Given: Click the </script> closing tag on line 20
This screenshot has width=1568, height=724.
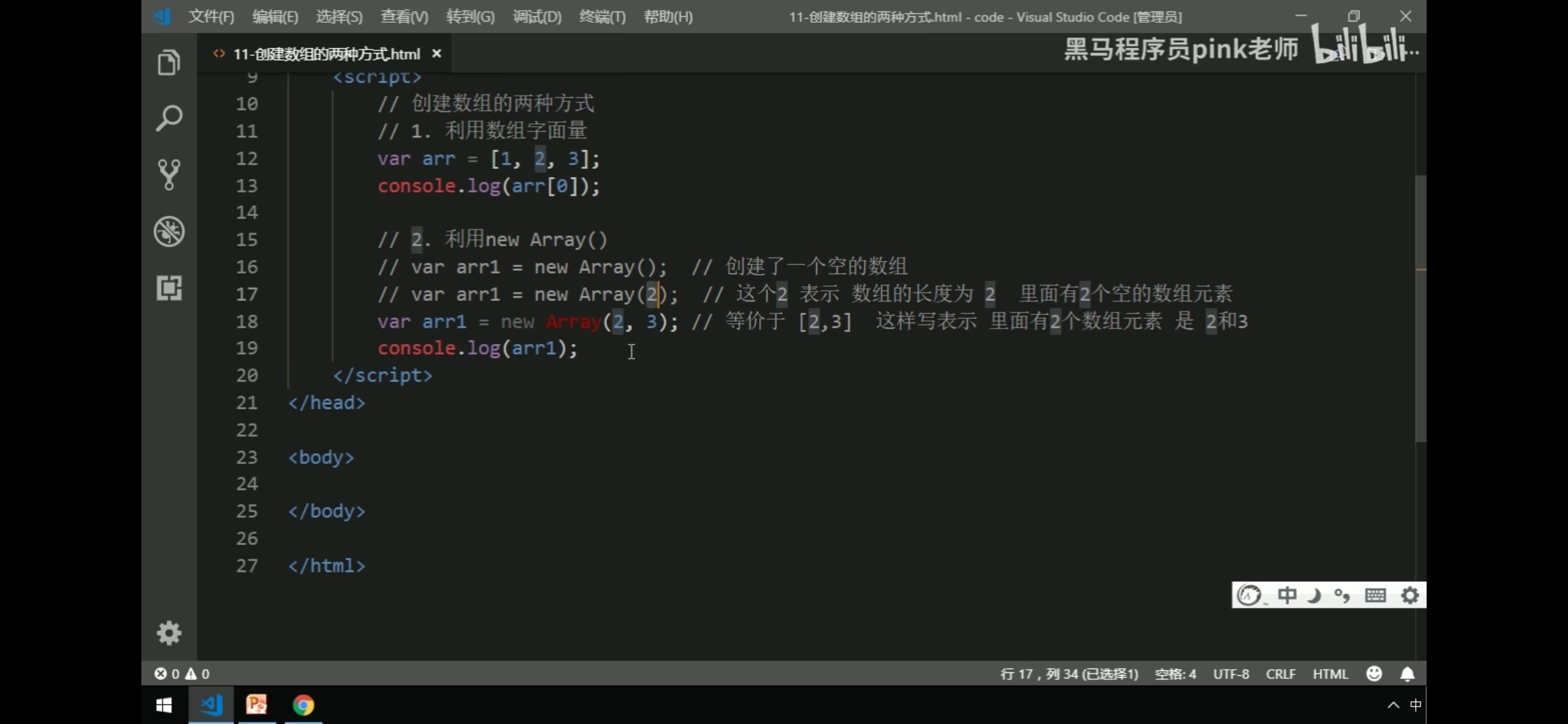Looking at the screenshot, I should (x=383, y=375).
